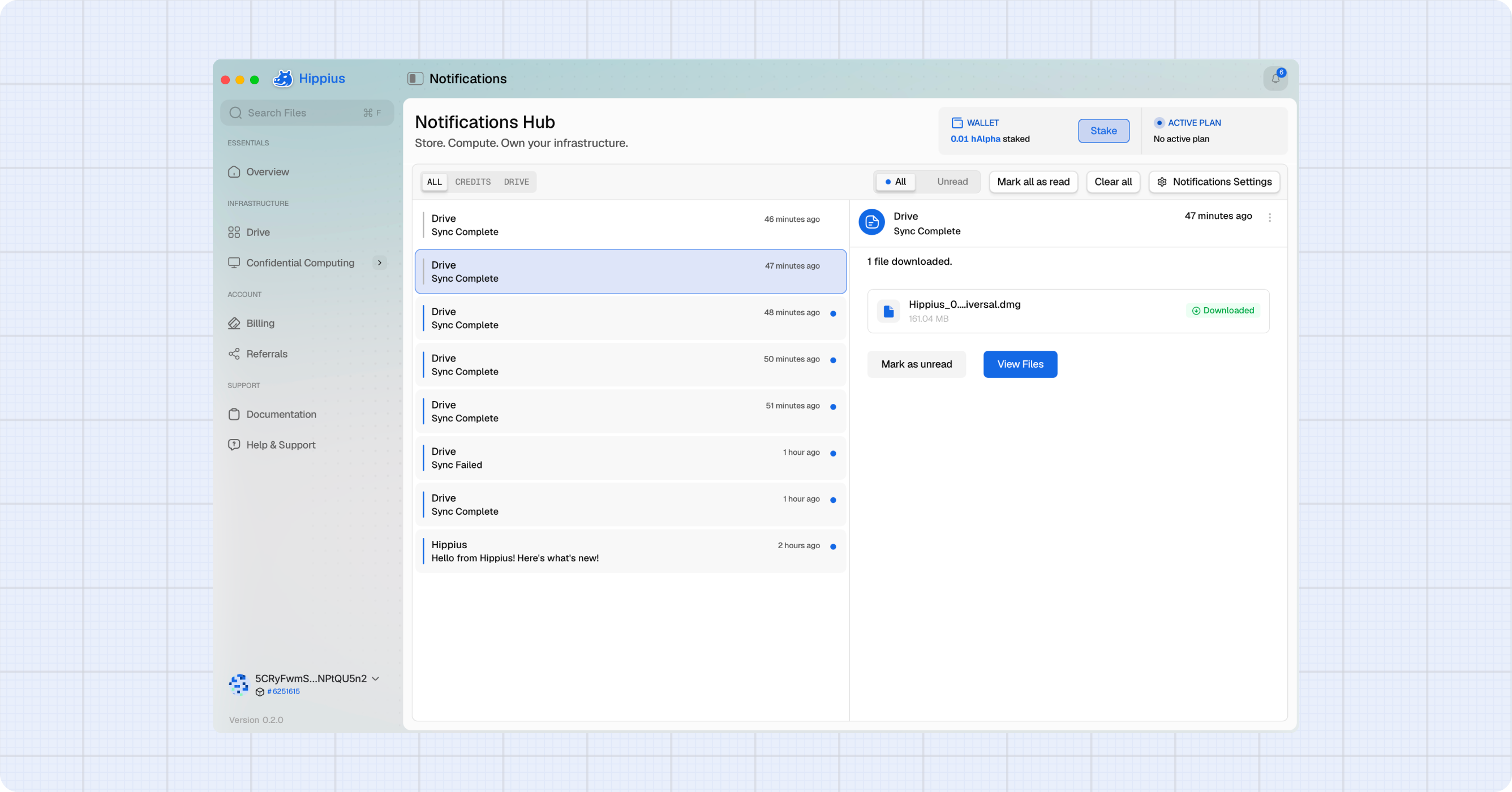Select the All read-status filter
This screenshot has width=1512, height=792.
(x=896, y=182)
